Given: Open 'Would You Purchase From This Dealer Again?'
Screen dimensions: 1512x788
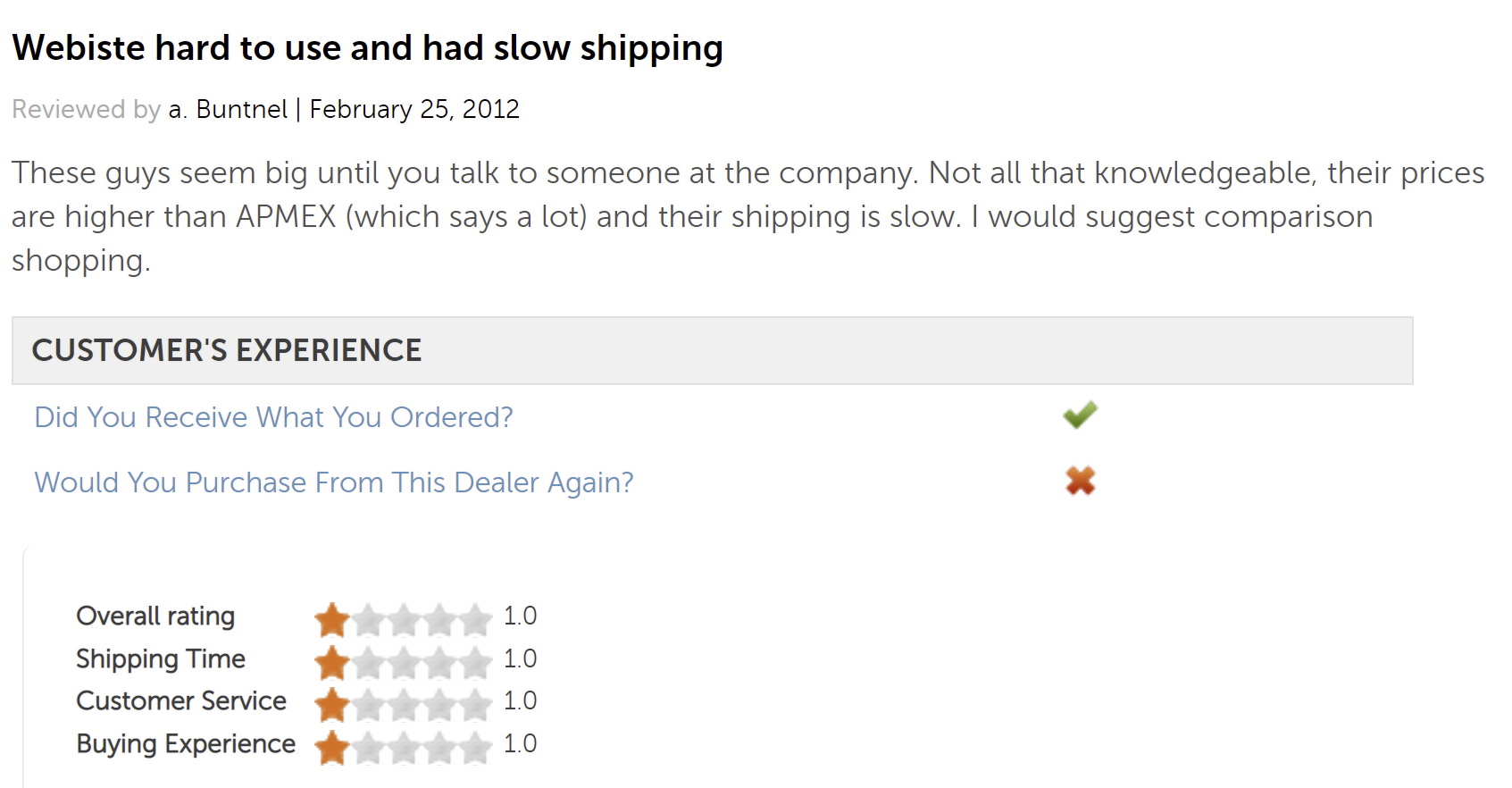Looking at the screenshot, I should pyautogui.click(x=333, y=482).
